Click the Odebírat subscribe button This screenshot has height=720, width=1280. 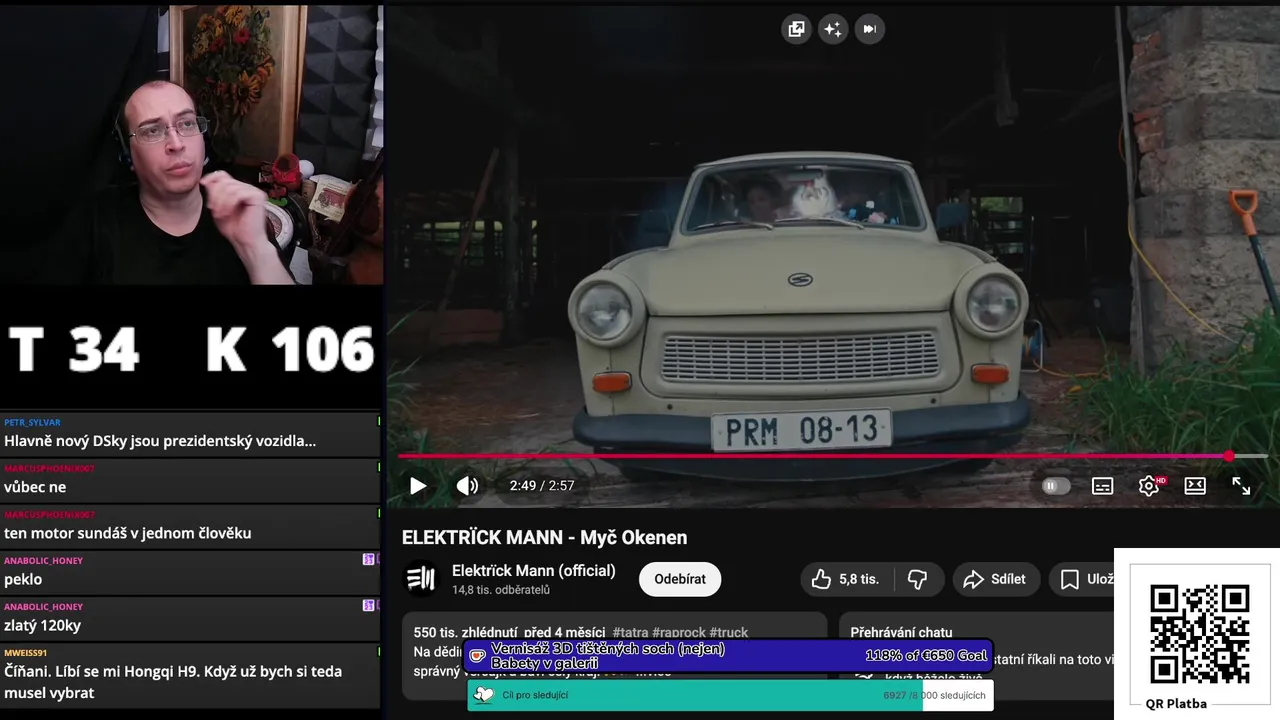click(680, 579)
